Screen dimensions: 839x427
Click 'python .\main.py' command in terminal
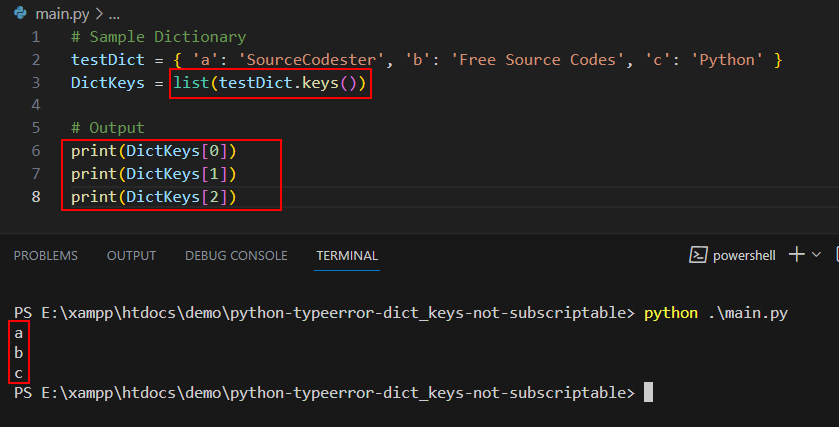click(x=715, y=313)
